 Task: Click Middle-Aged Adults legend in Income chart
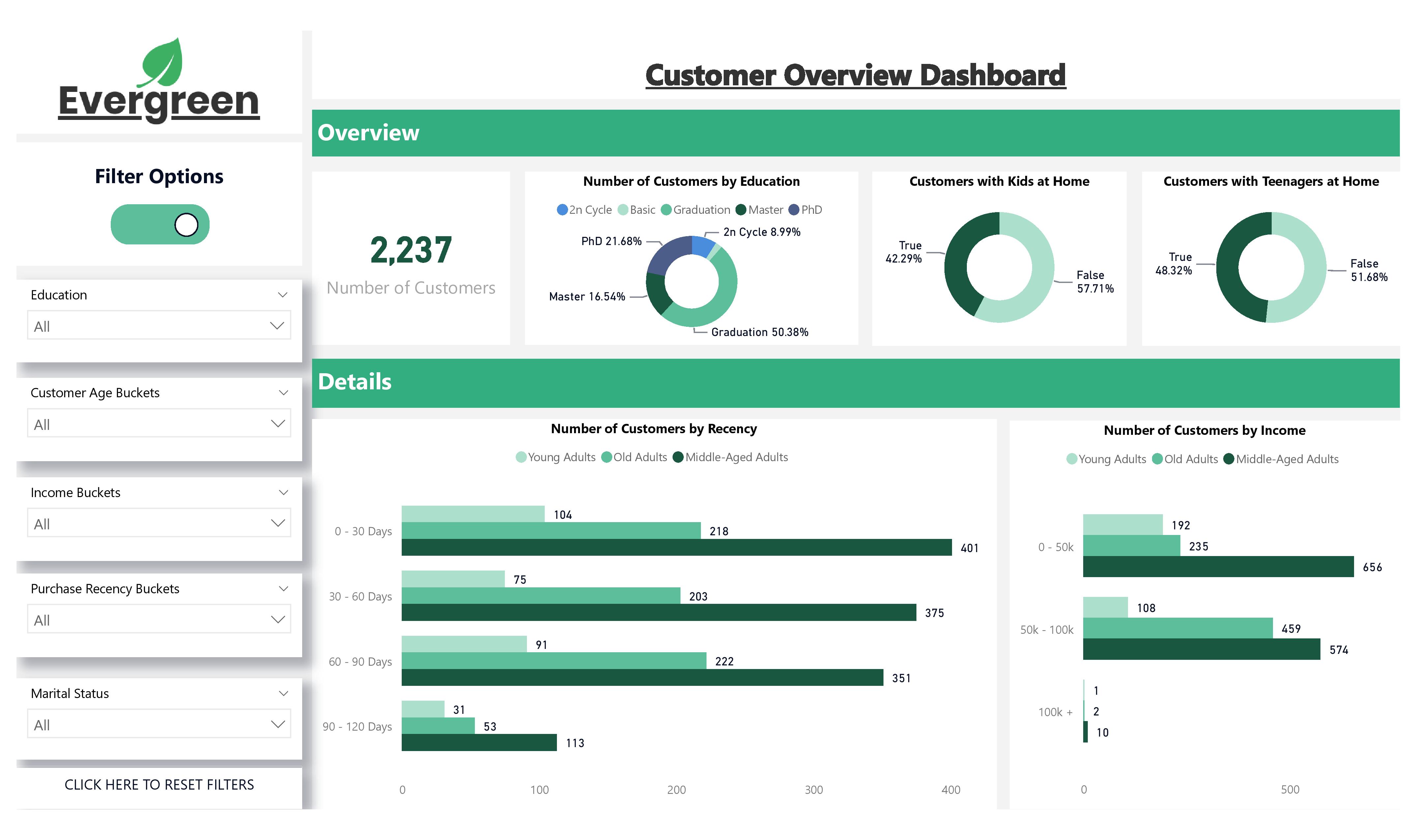pyautogui.click(x=1281, y=459)
